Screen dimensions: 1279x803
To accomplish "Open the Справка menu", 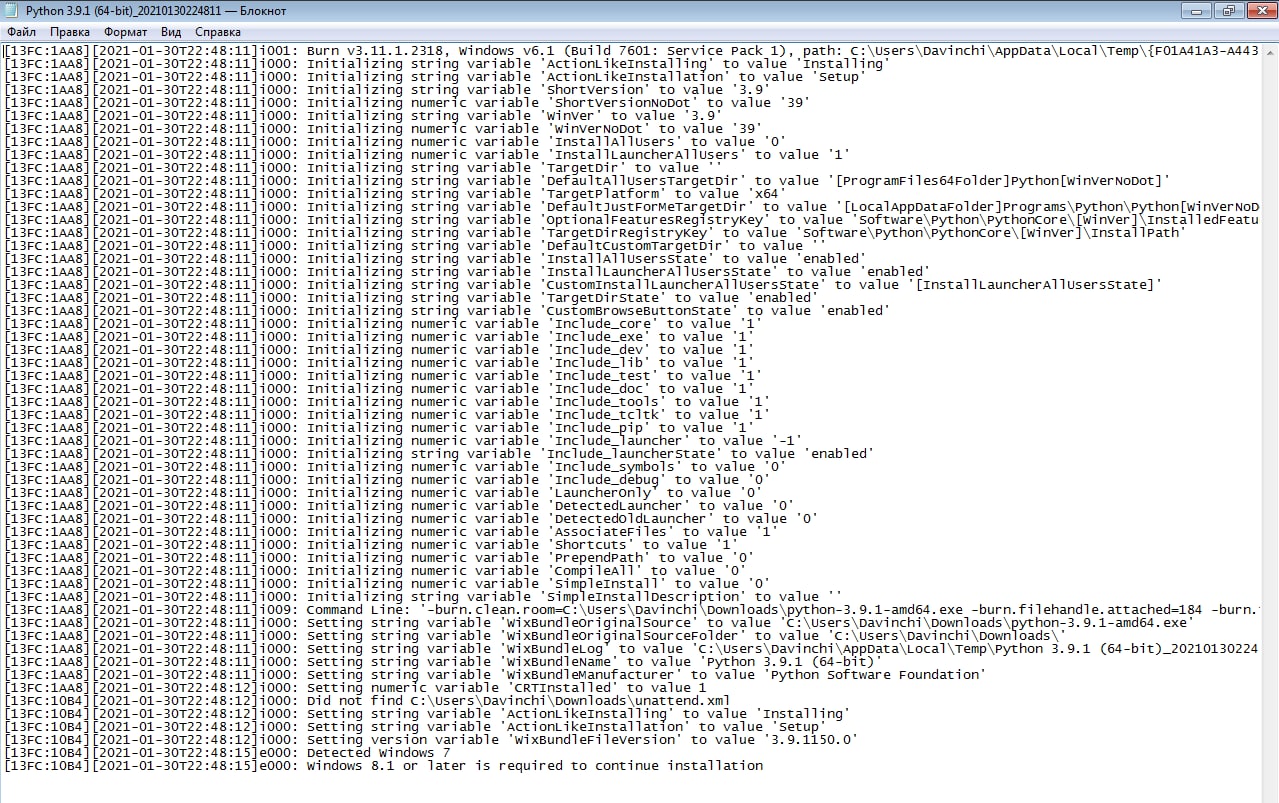I will (218, 32).
